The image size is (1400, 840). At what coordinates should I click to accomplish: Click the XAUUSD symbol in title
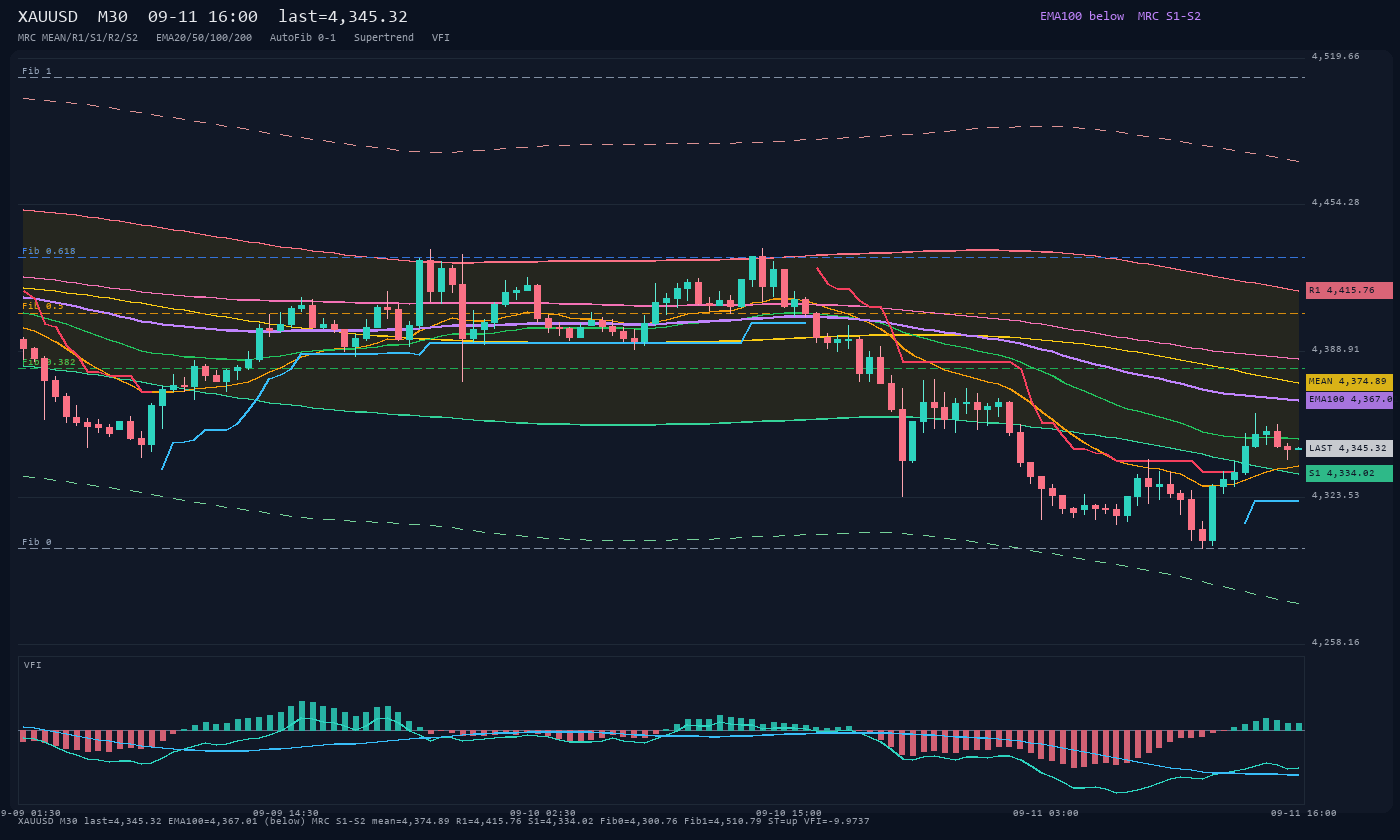(x=49, y=17)
